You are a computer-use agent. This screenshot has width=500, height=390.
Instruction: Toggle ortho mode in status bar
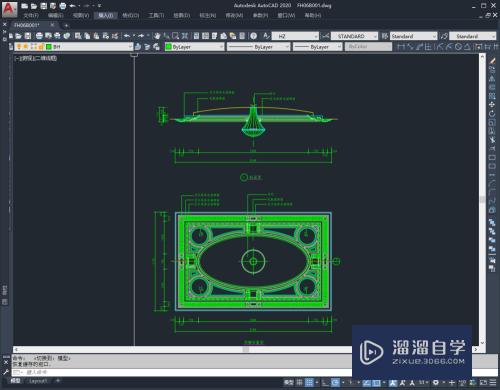coord(326,382)
